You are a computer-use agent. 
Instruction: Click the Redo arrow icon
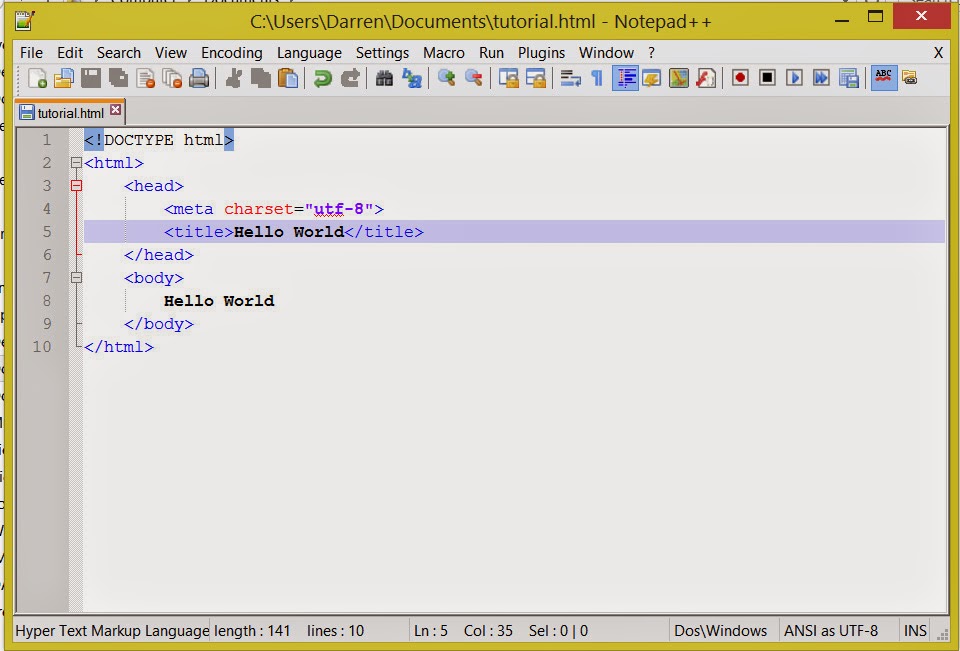(350, 78)
